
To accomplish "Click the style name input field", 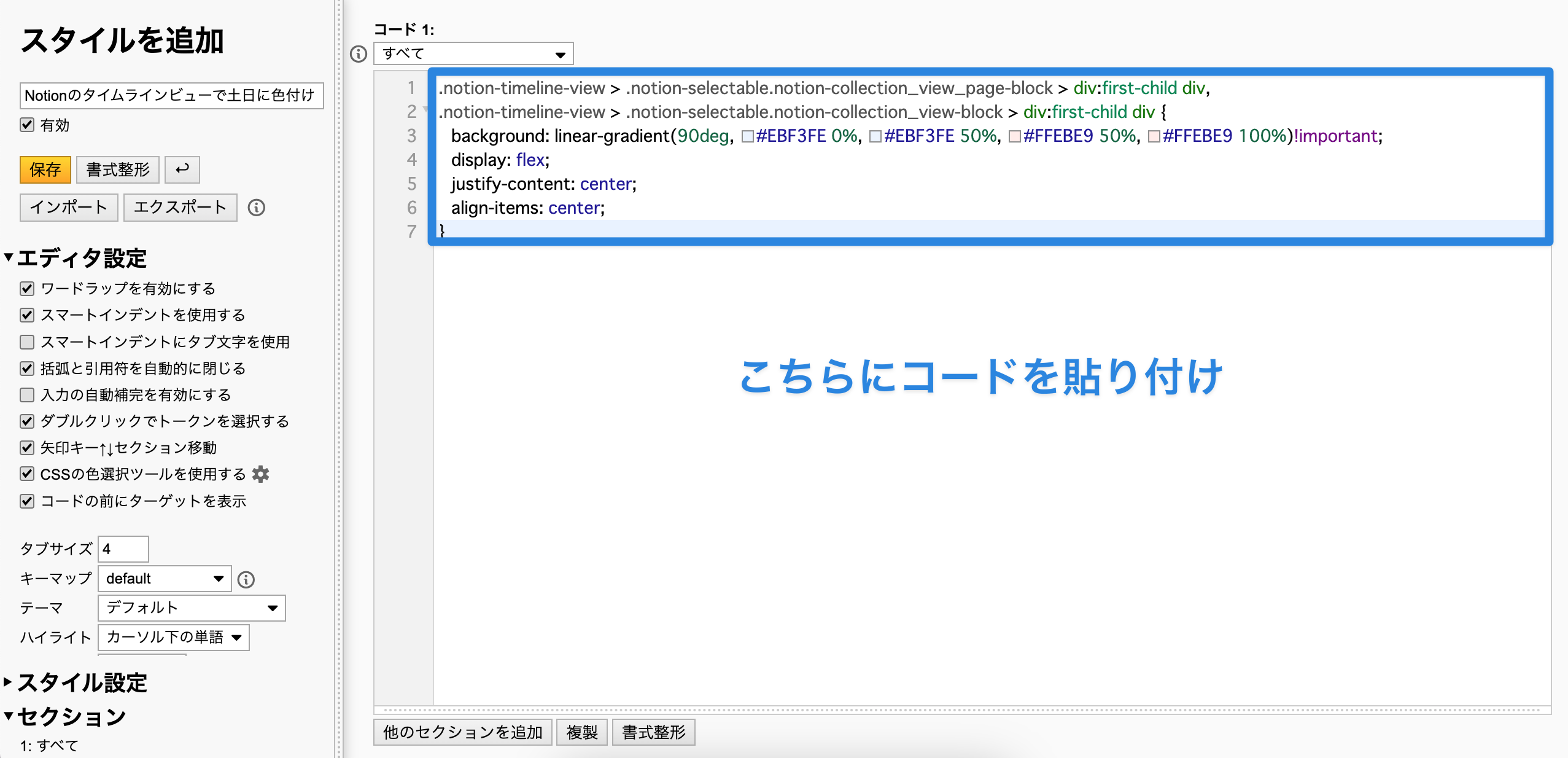I will (x=172, y=95).
